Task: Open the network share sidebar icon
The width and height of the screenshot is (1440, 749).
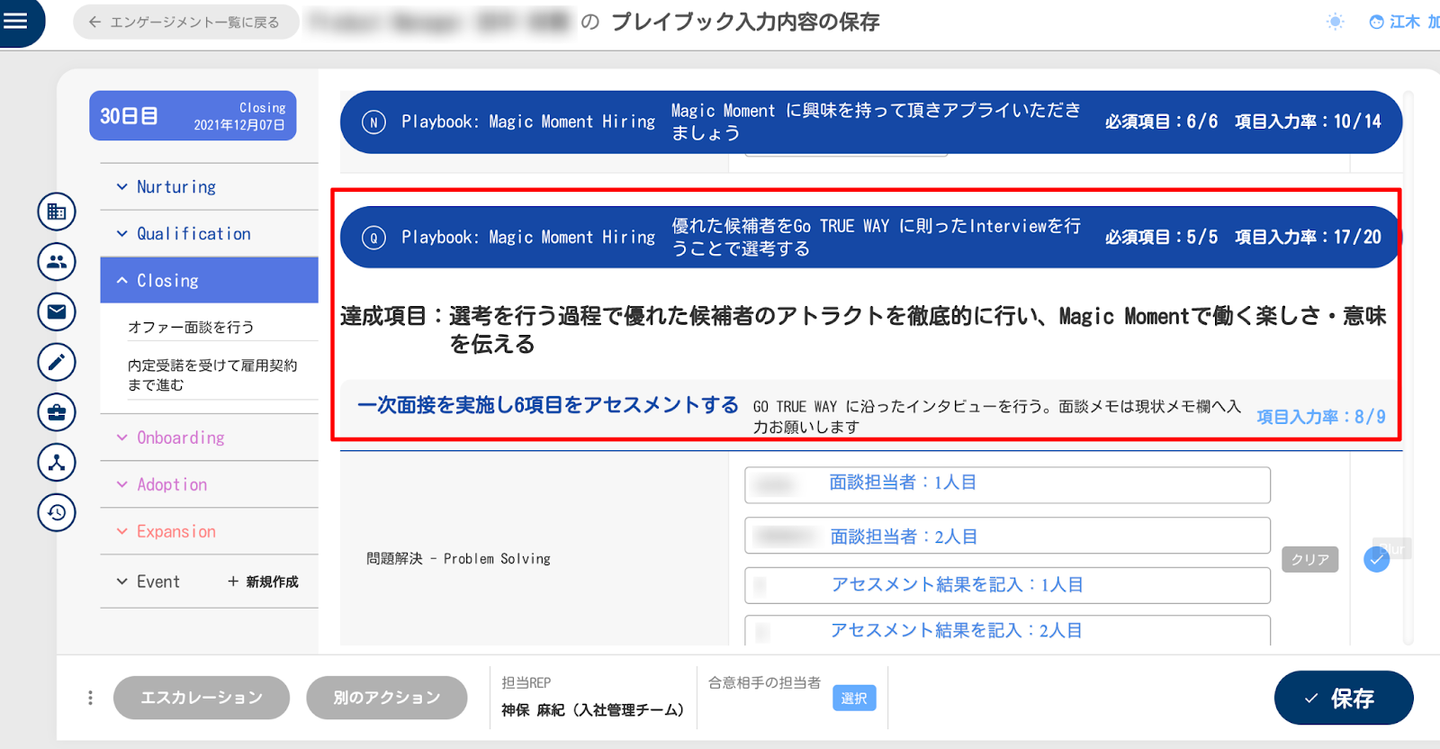Action: pos(57,462)
